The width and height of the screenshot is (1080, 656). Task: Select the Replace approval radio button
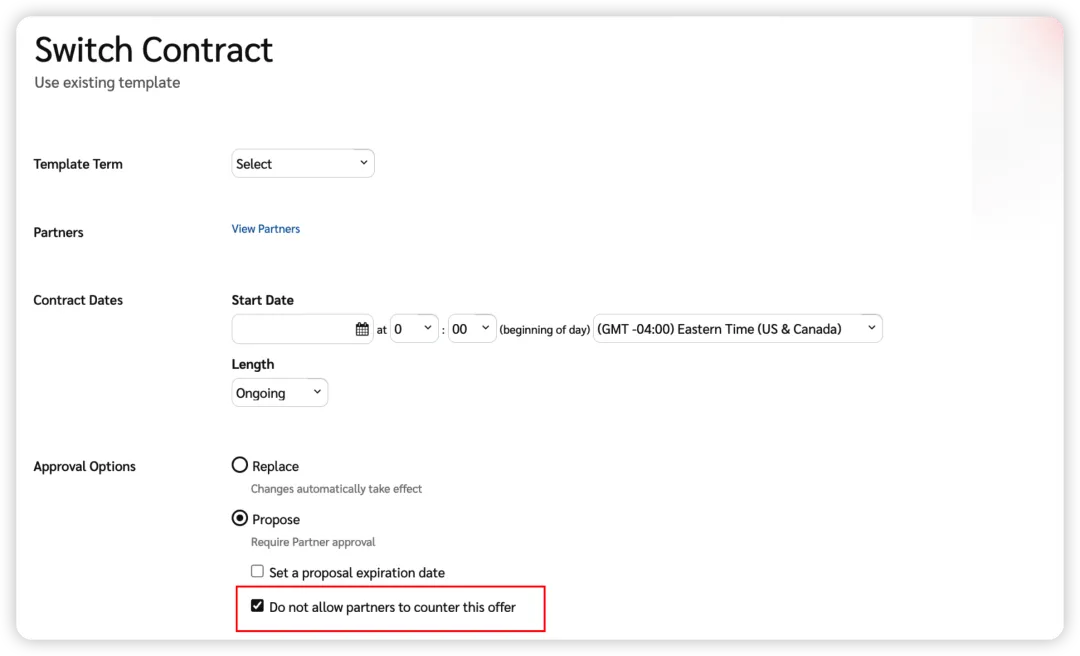pyautogui.click(x=240, y=465)
